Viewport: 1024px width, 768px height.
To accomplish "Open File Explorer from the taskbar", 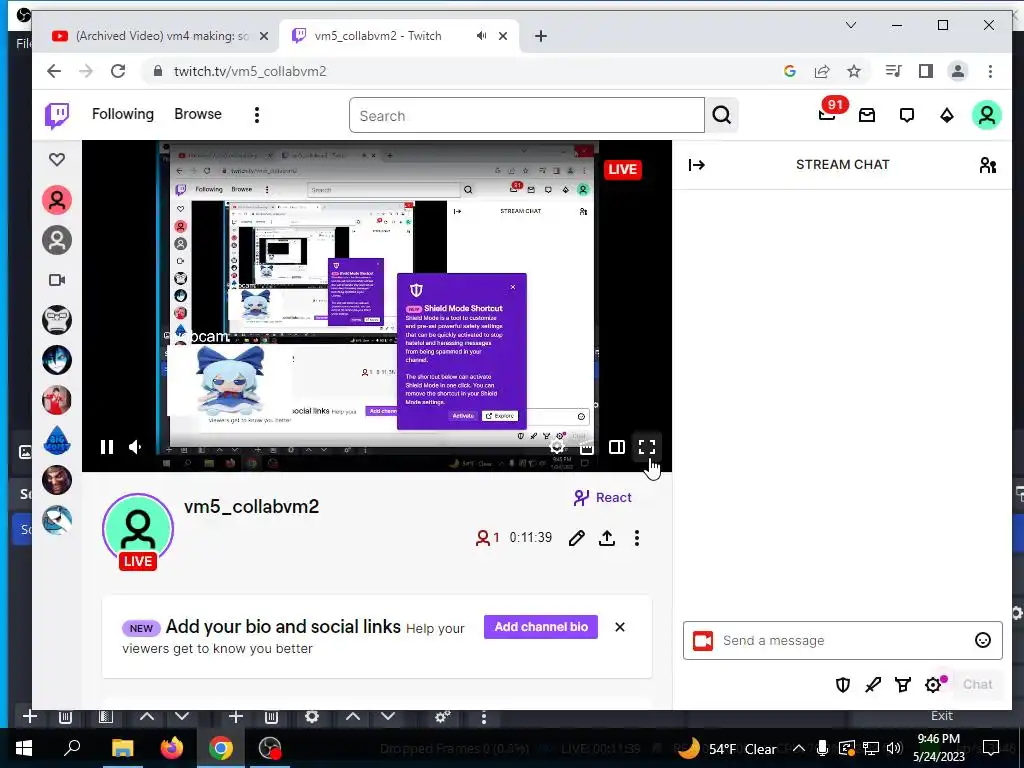I will click(x=122, y=748).
